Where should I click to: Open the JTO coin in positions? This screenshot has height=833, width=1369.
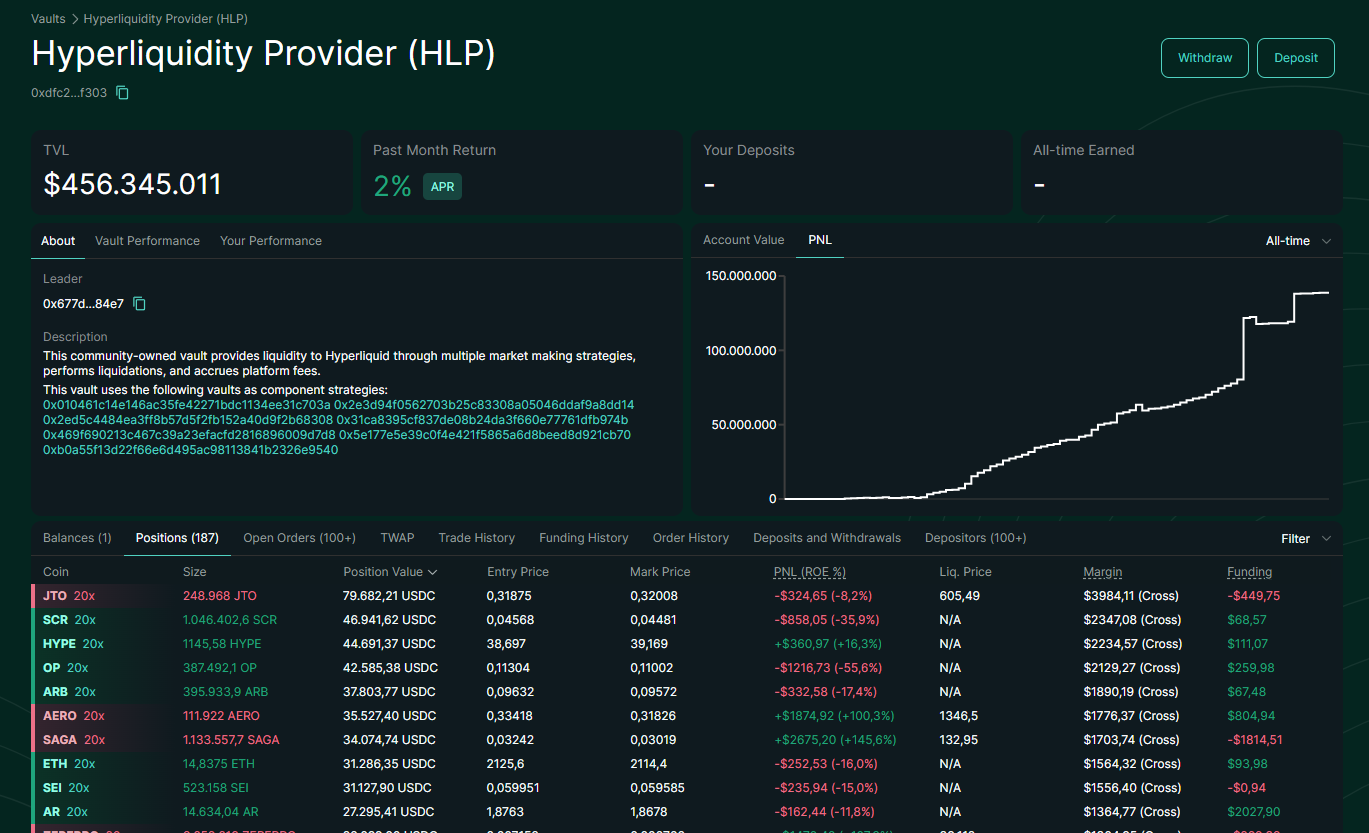click(x=54, y=596)
